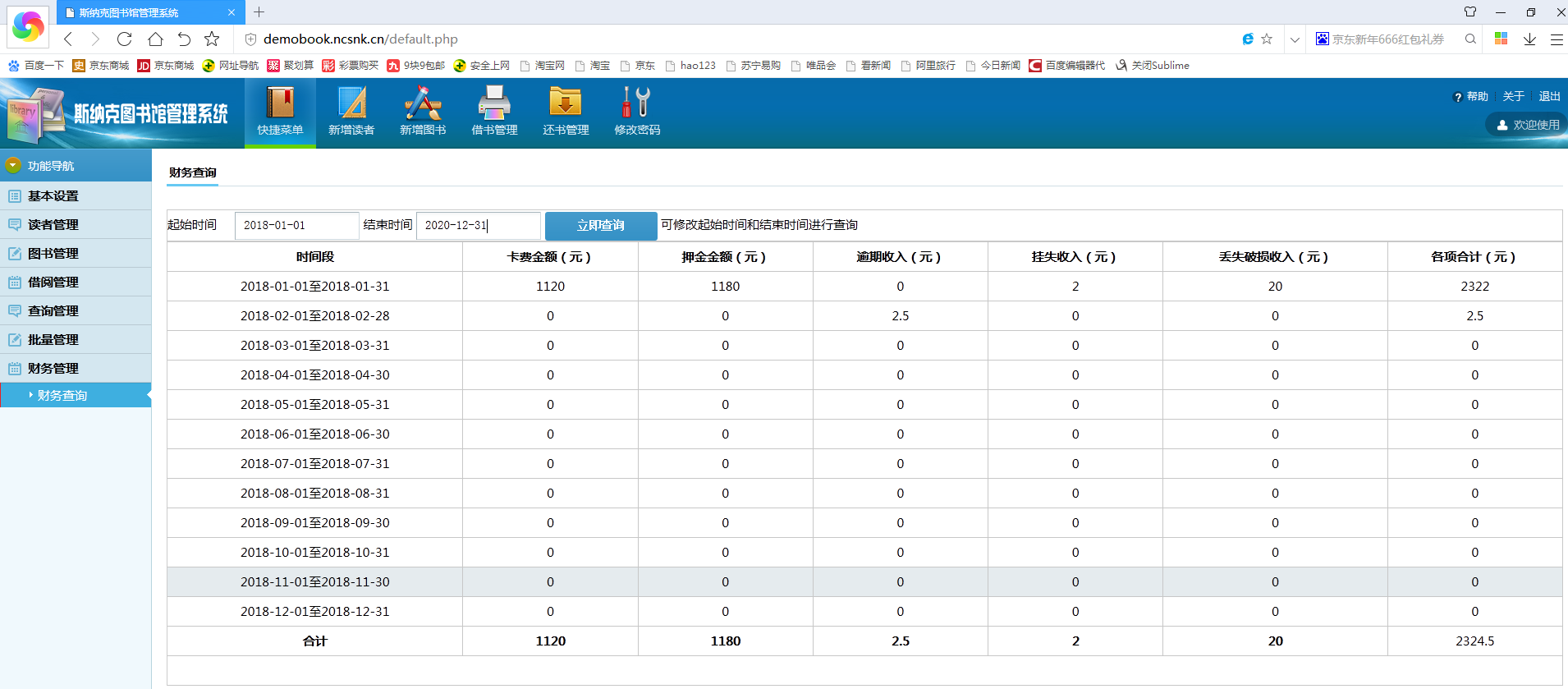This screenshot has height=689, width=1568.
Task: Click the 起始时间 start date field
Action: click(x=296, y=226)
